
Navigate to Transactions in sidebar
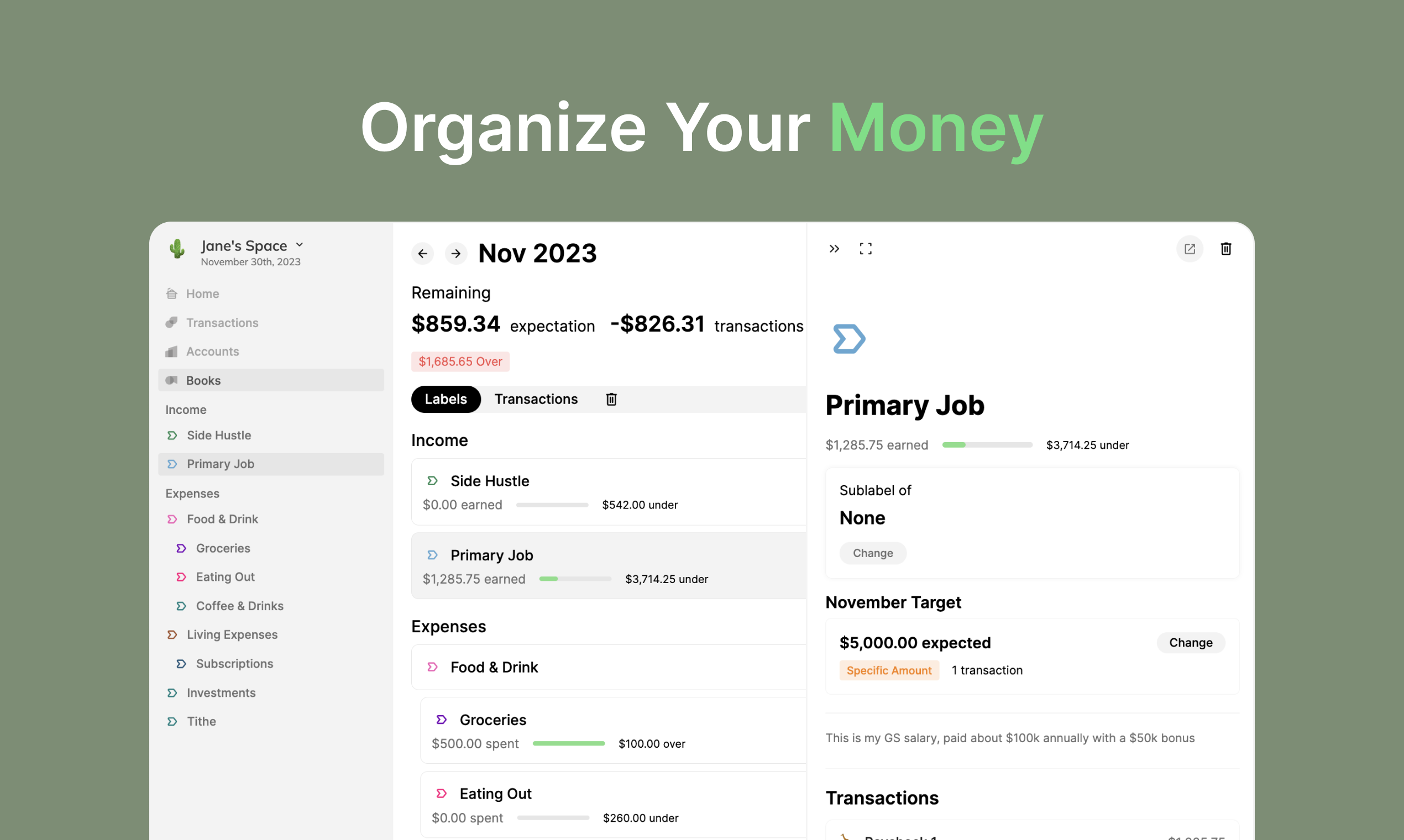tap(222, 322)
